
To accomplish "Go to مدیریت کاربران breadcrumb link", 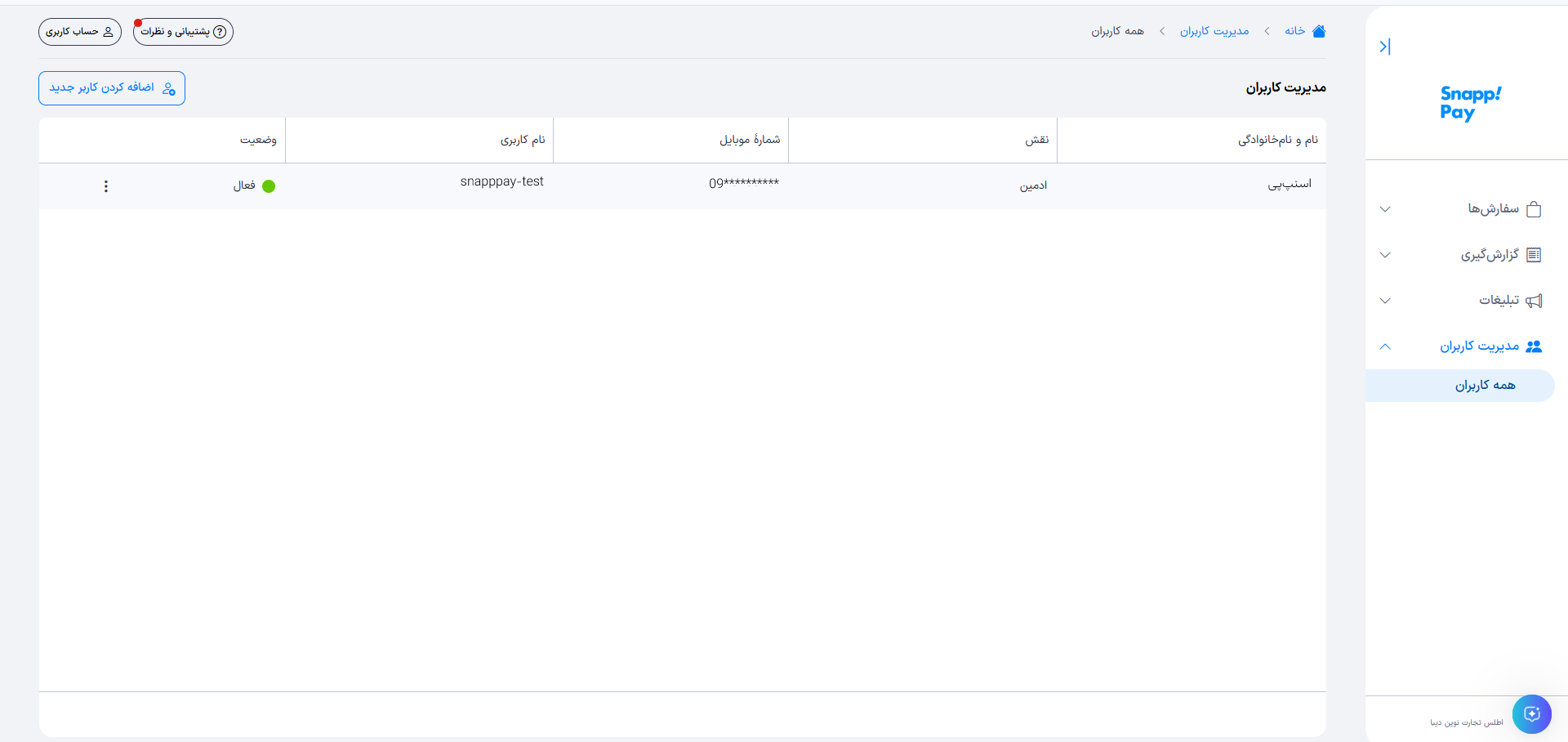I will click(x=1214, y=31).
